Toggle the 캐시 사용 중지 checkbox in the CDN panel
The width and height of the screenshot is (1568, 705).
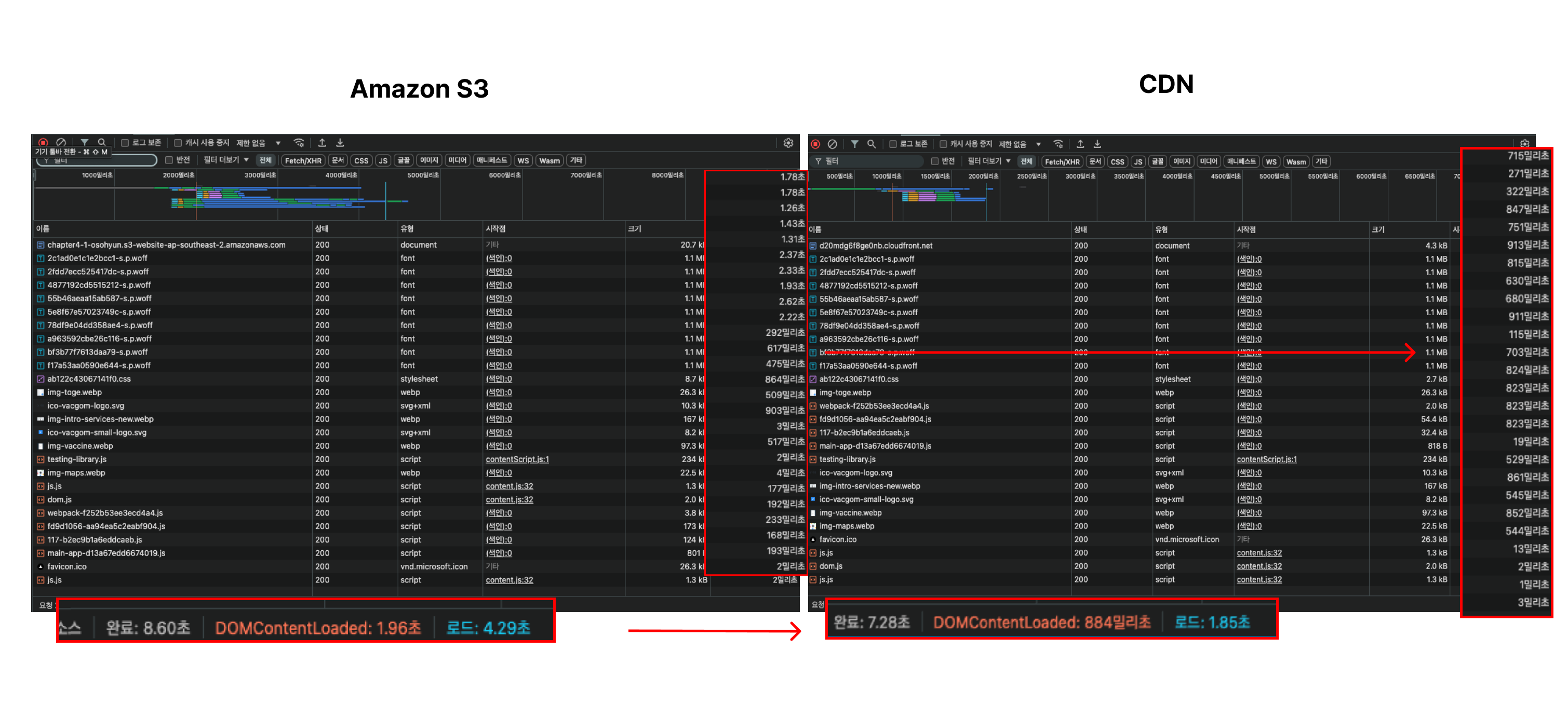[x=943, y=144]
